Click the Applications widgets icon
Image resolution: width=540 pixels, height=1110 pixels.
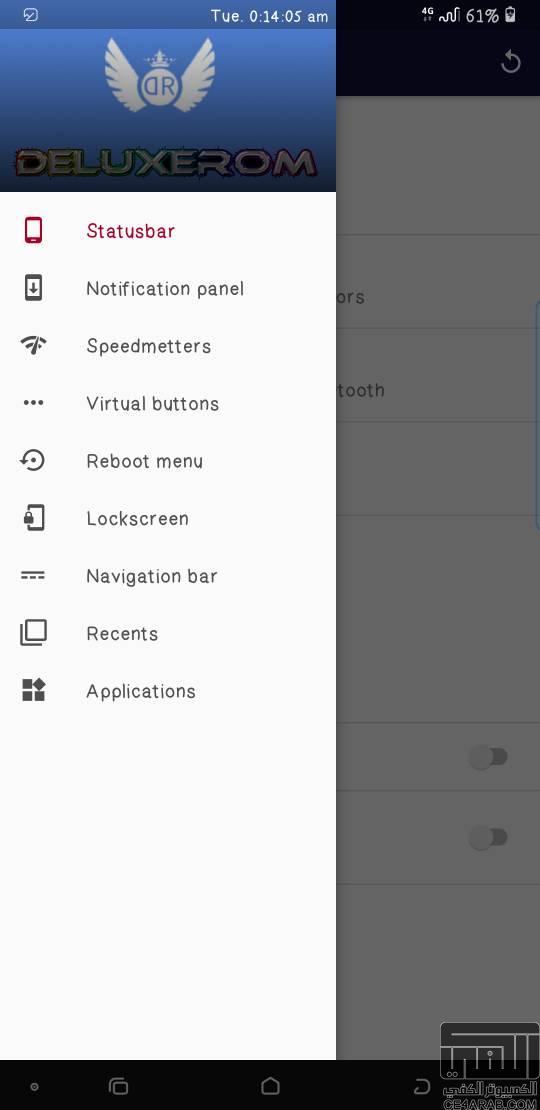[x=33, y=690]
